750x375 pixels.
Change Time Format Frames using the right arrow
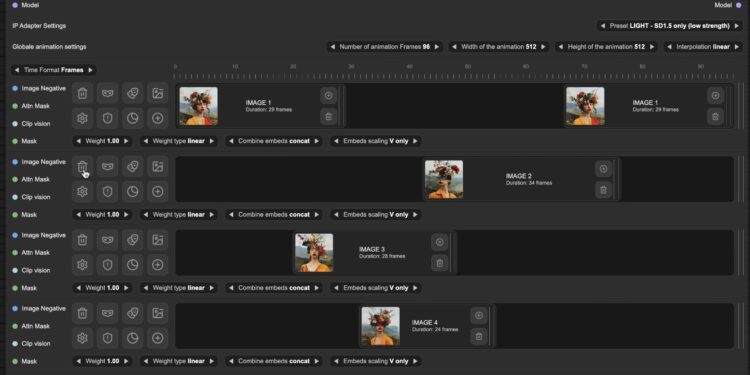[90, 70]
